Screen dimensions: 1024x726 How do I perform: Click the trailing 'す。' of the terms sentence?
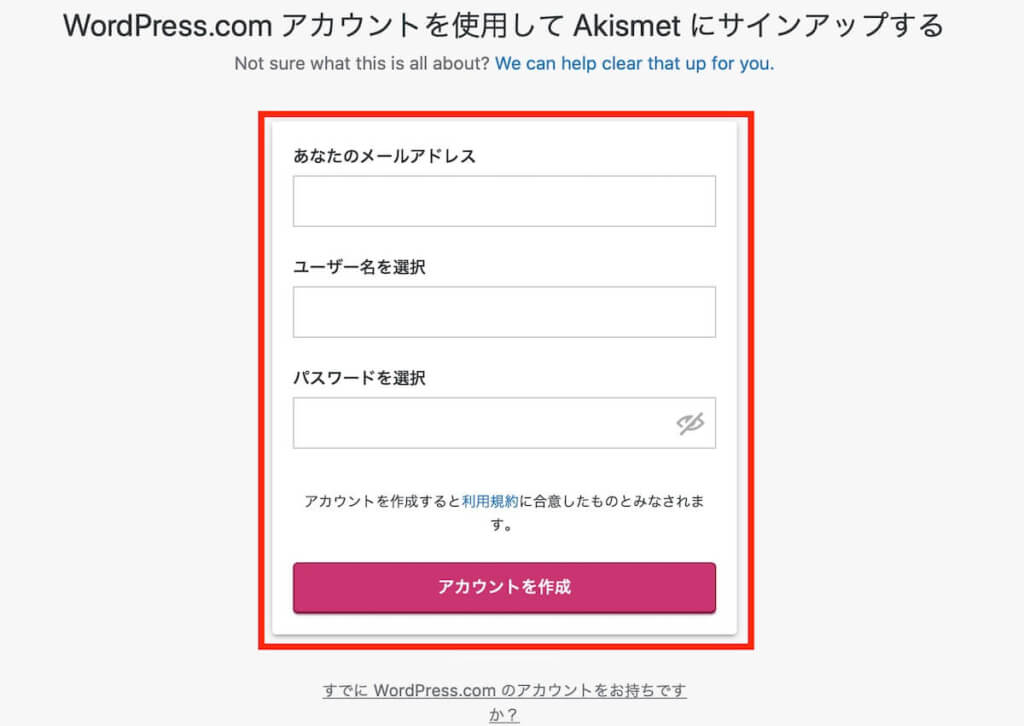tap(503, 524)
